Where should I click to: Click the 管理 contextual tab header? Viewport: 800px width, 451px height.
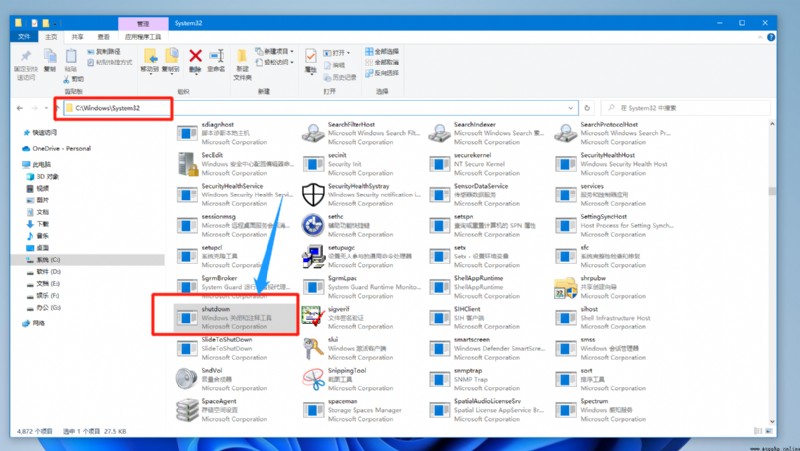coord(143,23)
